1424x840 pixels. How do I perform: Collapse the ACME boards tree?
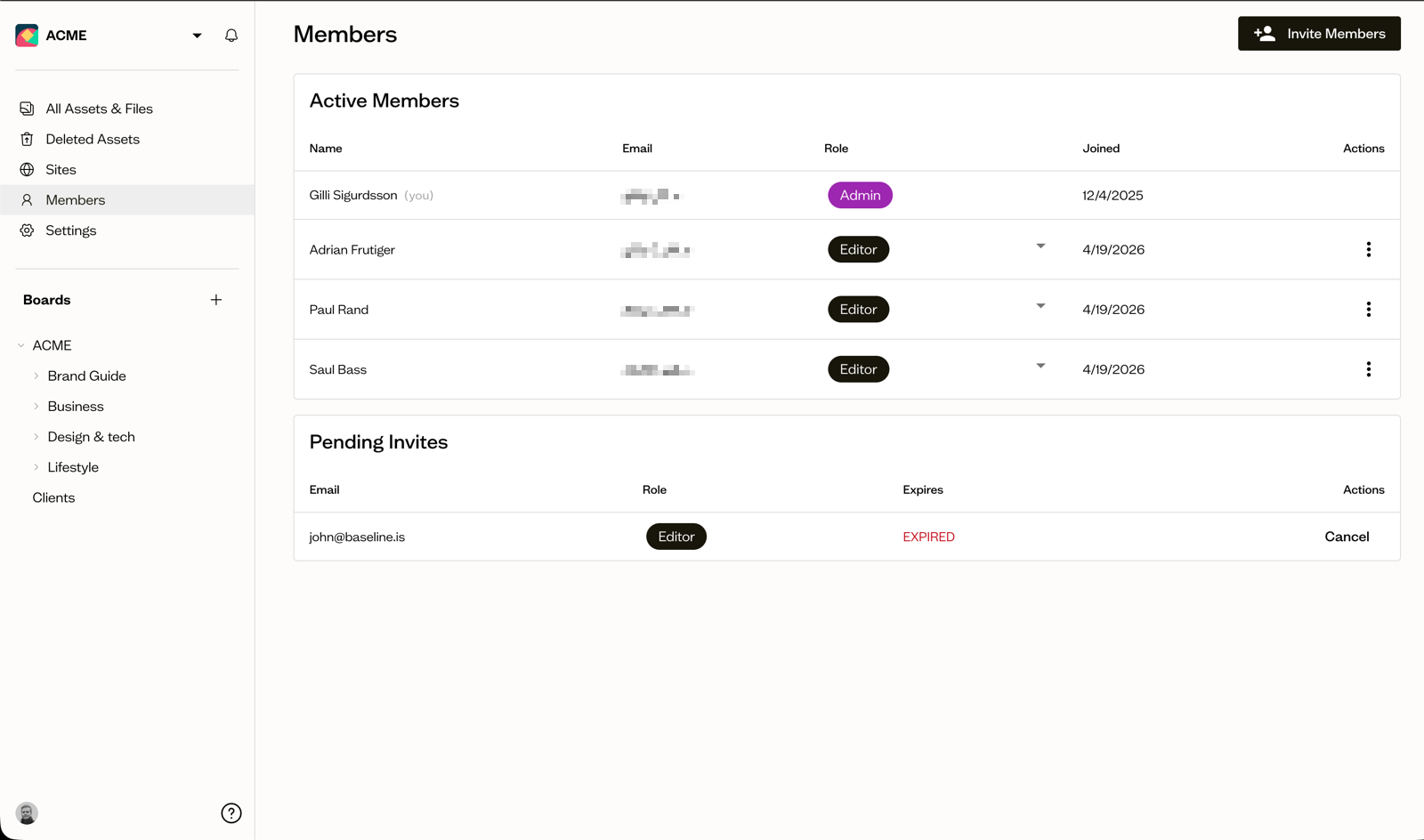pyautogui.click(x=21, y=345)
